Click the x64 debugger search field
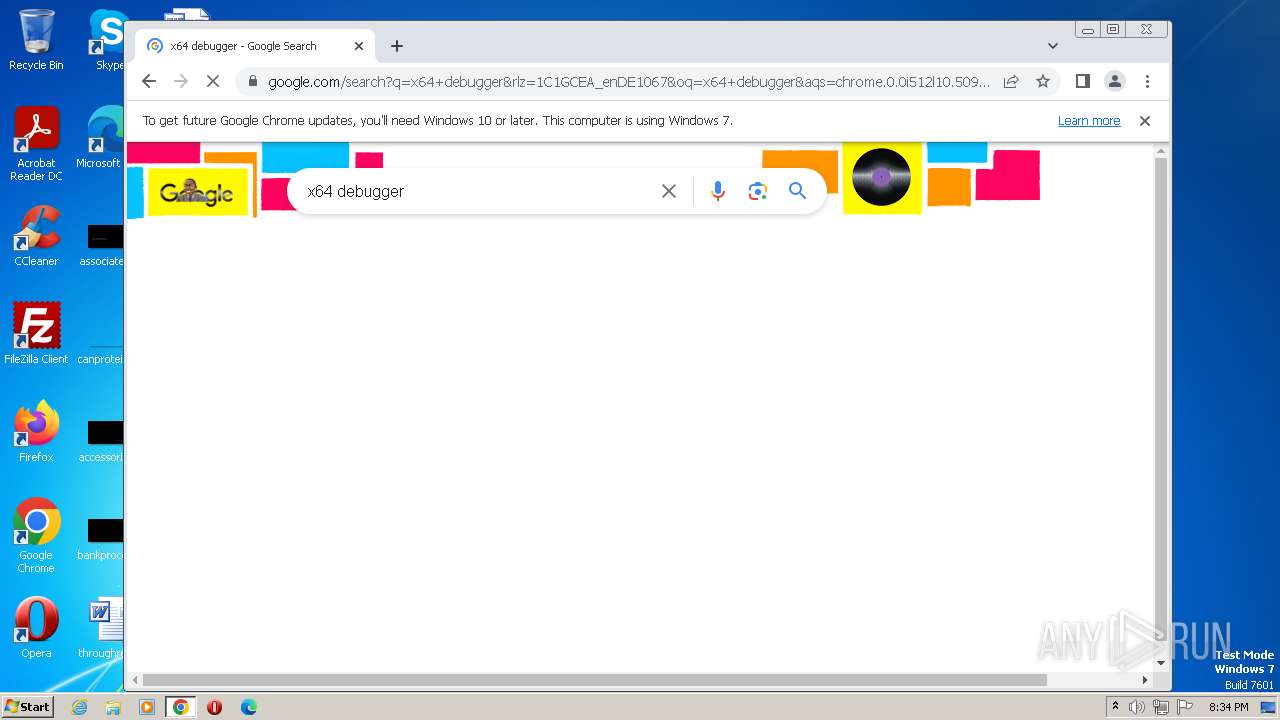Viewport: 1280px width, 720px height. [x=478, y=191]
